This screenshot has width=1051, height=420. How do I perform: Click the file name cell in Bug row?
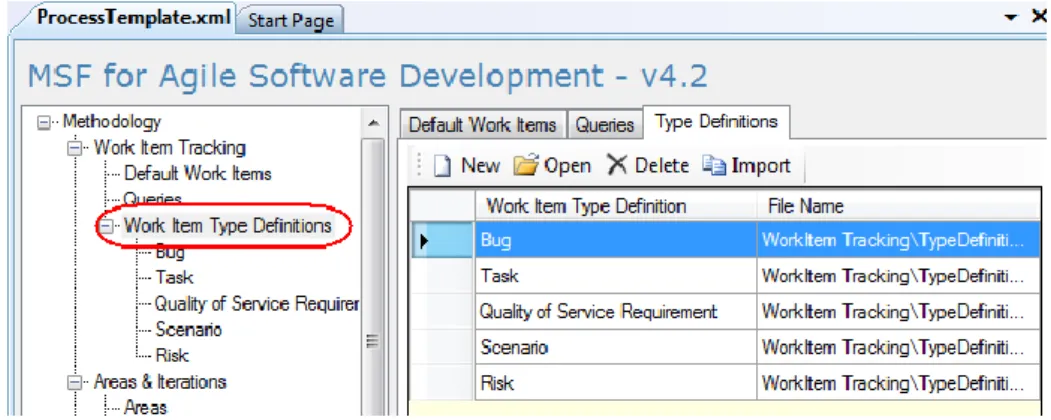898,239
